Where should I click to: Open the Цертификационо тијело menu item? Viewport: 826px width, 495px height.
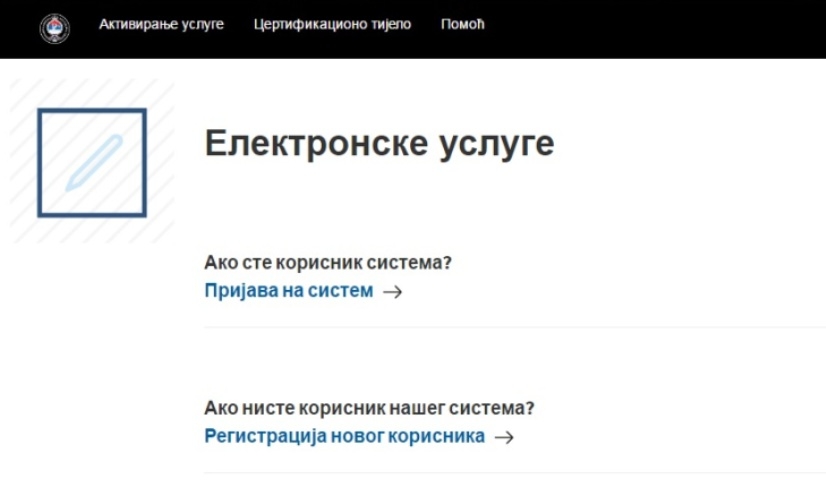coord(332,24)
